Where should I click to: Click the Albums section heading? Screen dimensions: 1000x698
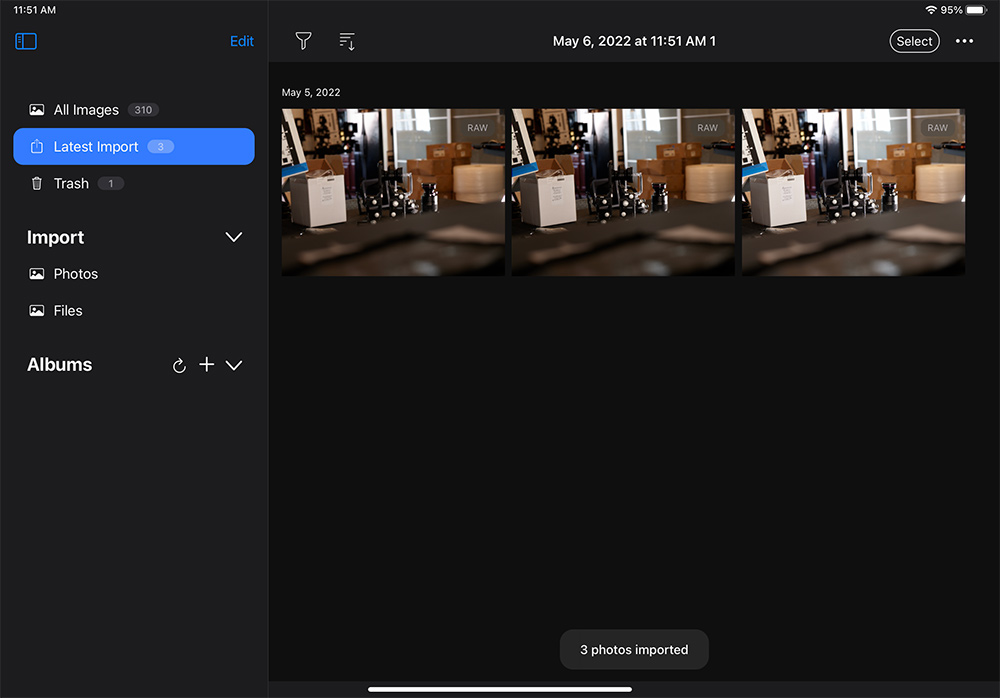click(x=59, y=365)
